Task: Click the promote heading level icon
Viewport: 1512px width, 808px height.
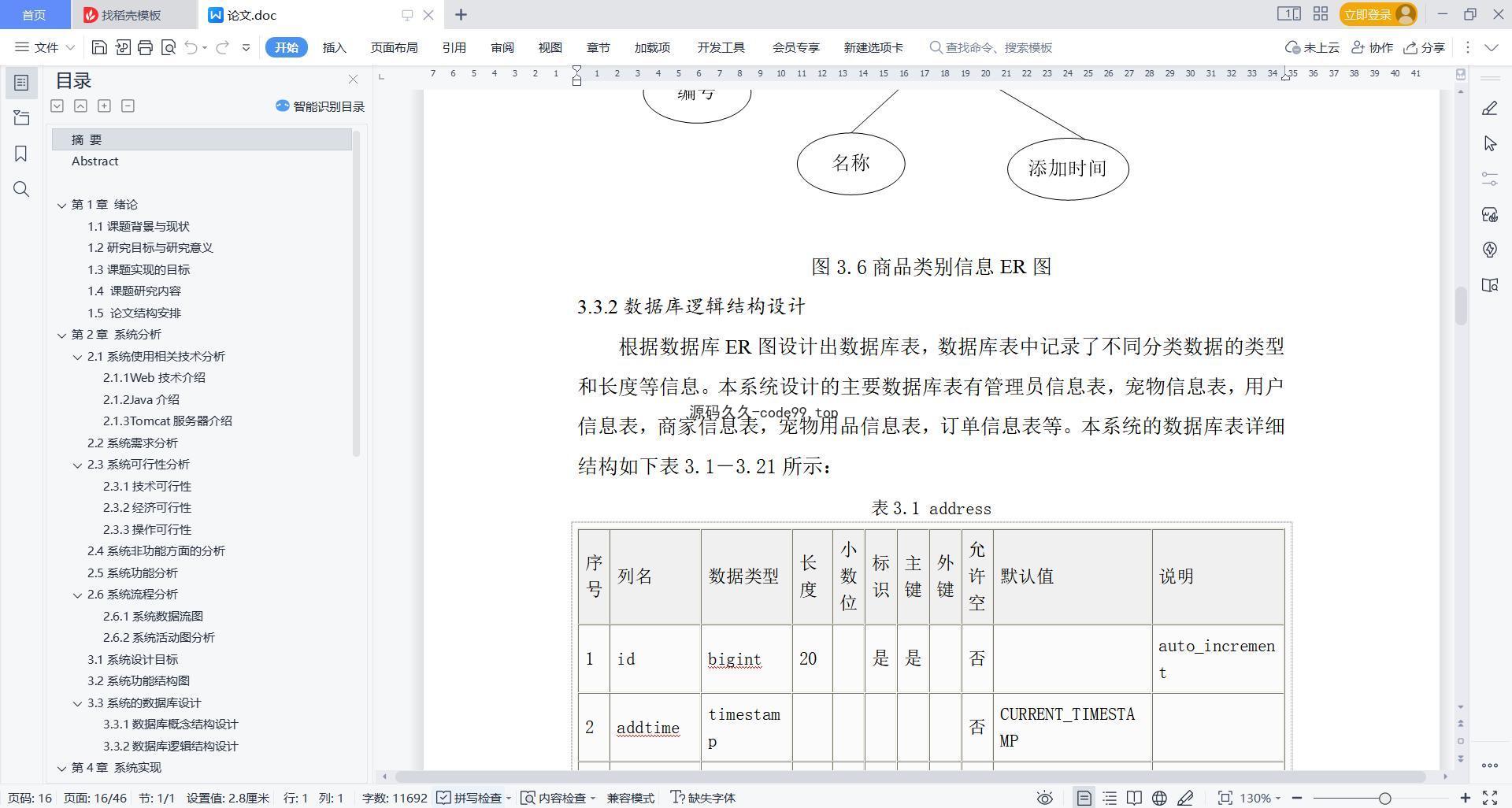Action: 80,106
